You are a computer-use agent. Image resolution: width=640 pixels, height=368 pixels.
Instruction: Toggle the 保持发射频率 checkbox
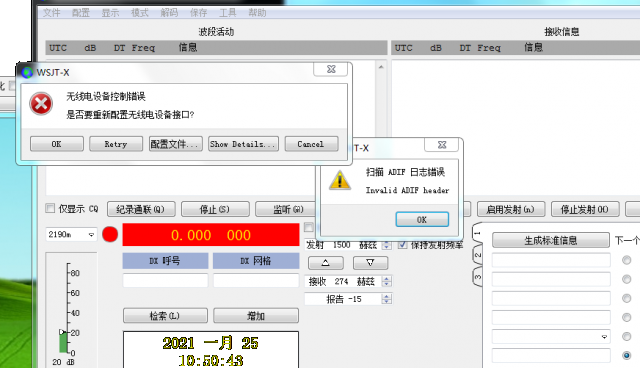402,244
